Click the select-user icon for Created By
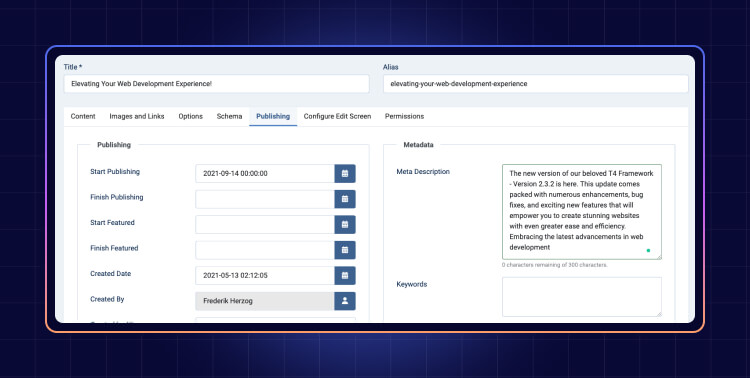The image size is (750, 378). 345,301
